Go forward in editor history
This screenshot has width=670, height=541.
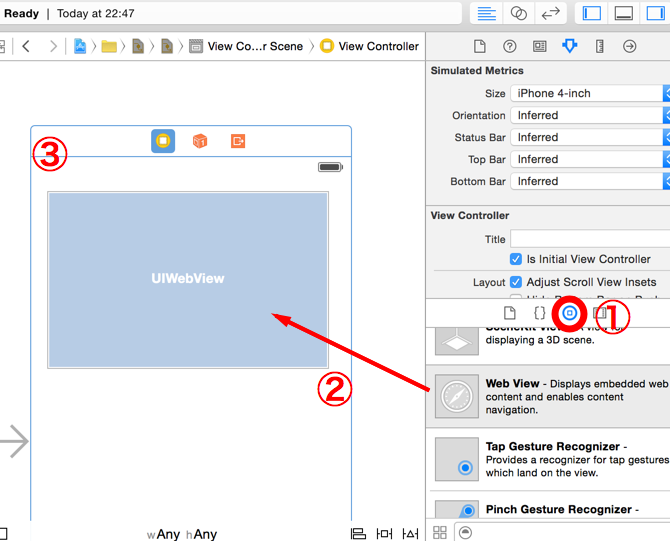pos(53,46)
